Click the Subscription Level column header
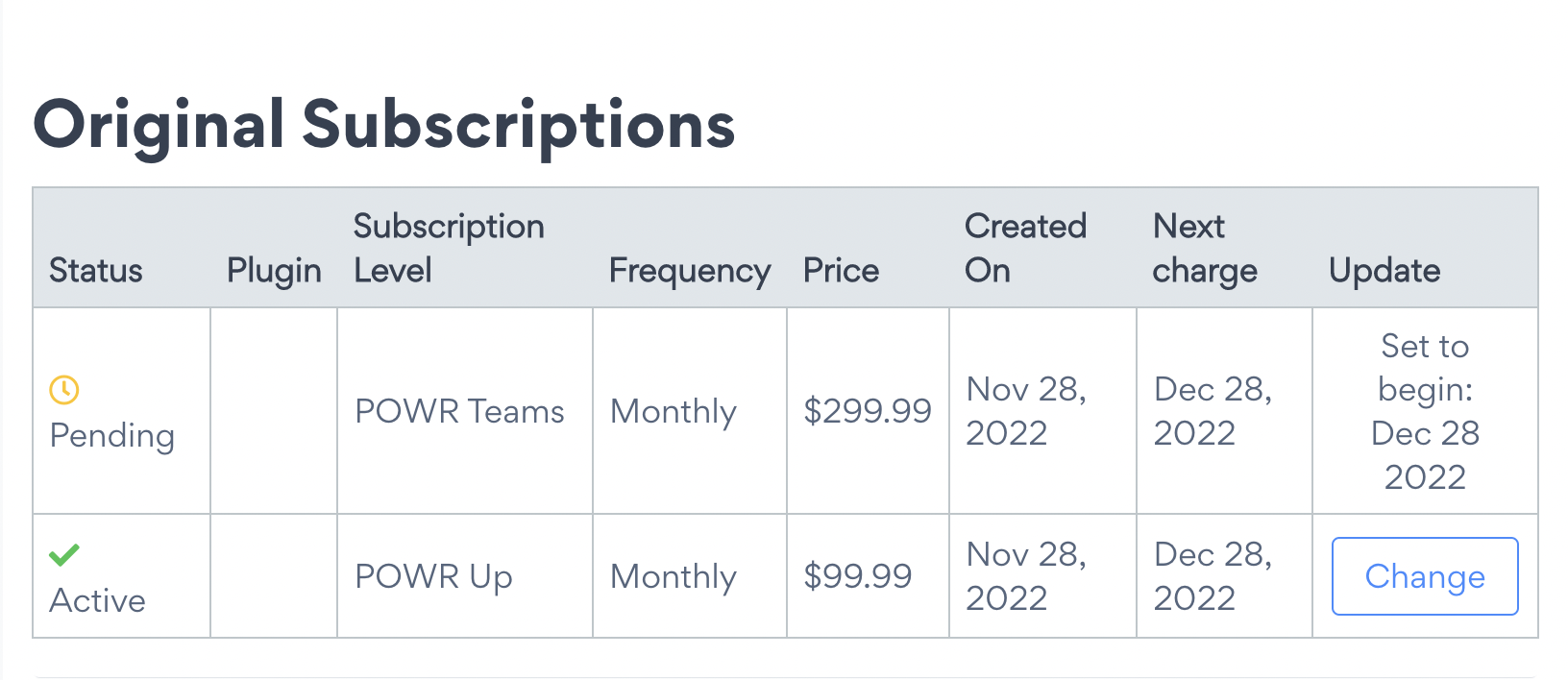 449,248
